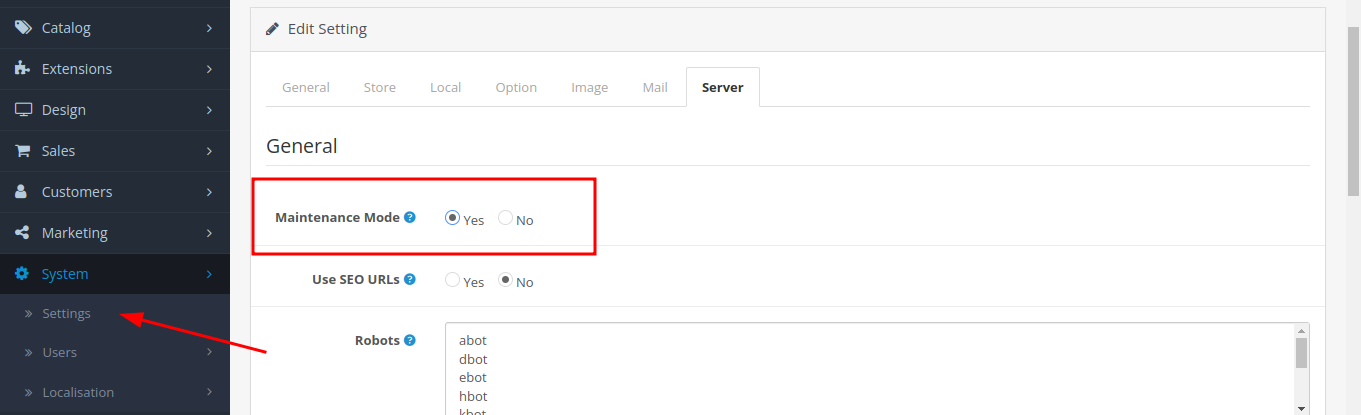Expand the Extensions menu chevron
Viewport: 1361px width, 415px height.
(209, 69)
